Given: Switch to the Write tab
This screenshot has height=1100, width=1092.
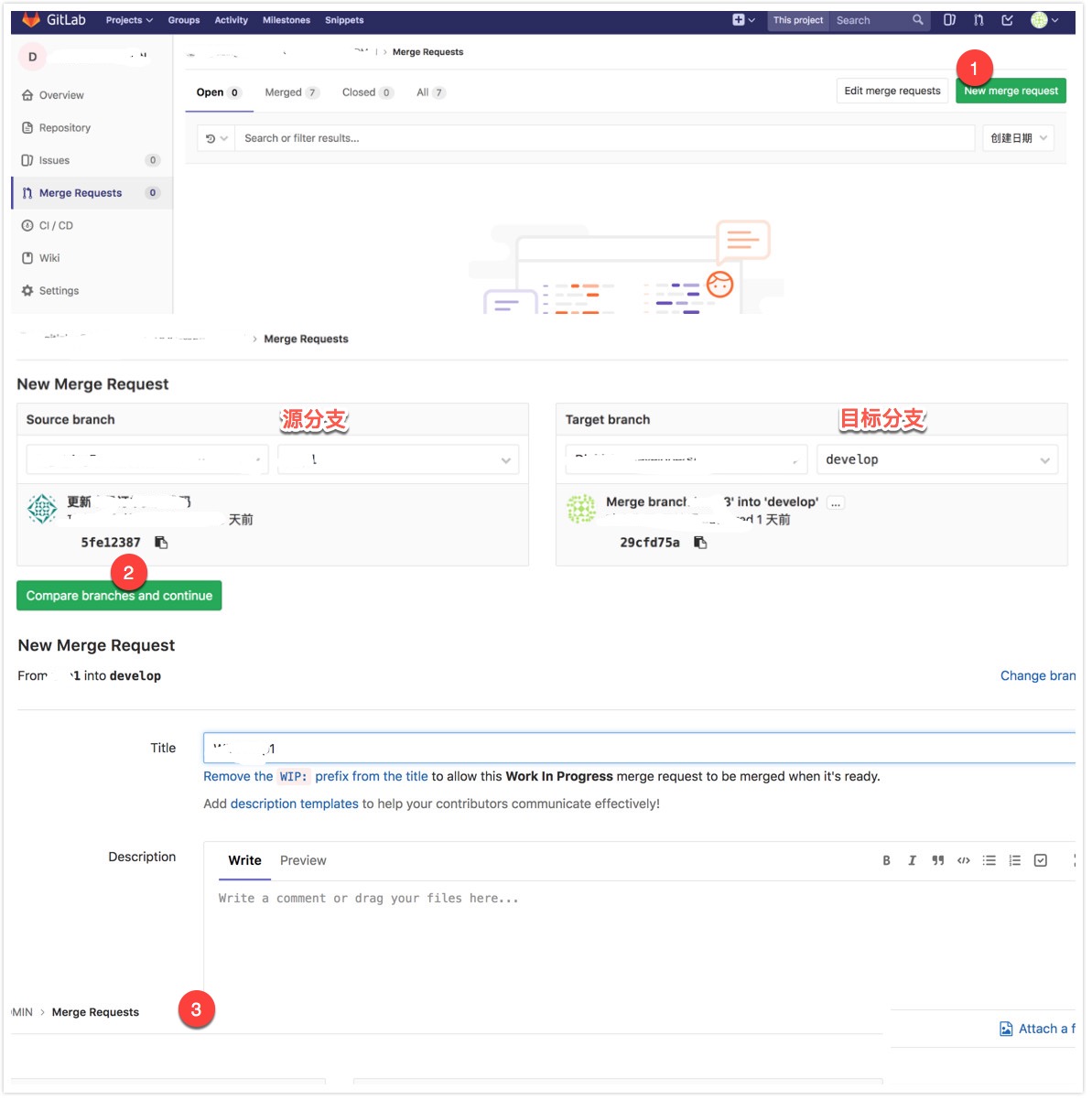Looking at the screenshot, I should coord(244,860).
